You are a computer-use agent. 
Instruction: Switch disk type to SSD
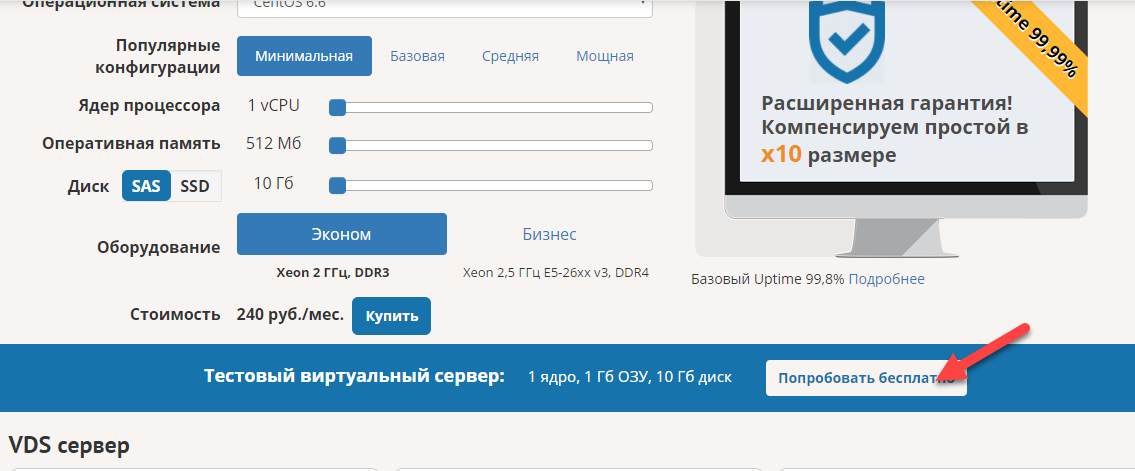click(x=195, y=186)
